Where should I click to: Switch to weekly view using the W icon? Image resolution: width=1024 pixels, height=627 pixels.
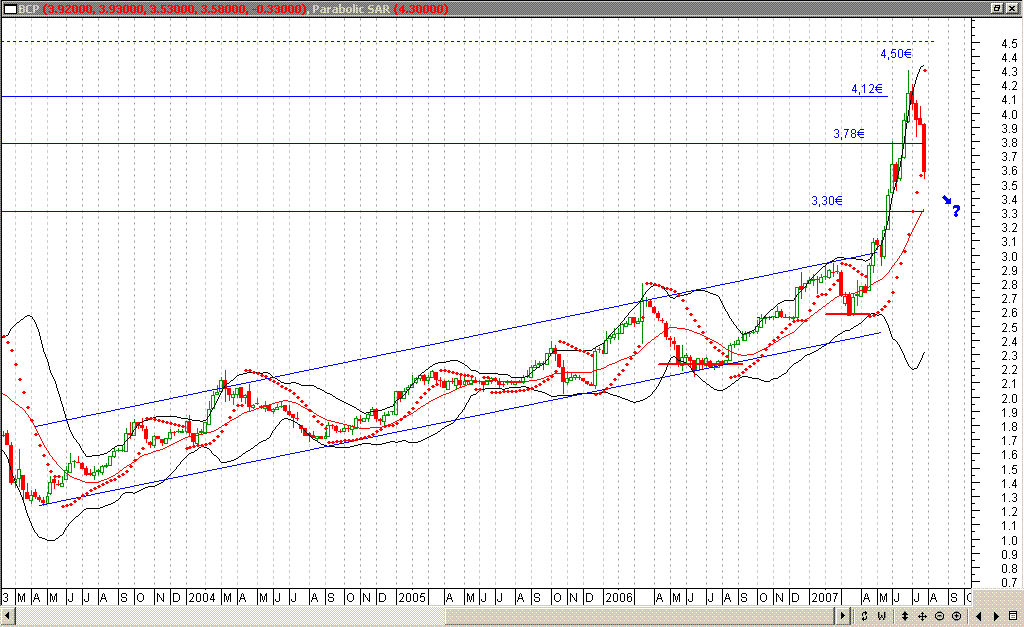(881, 617)
